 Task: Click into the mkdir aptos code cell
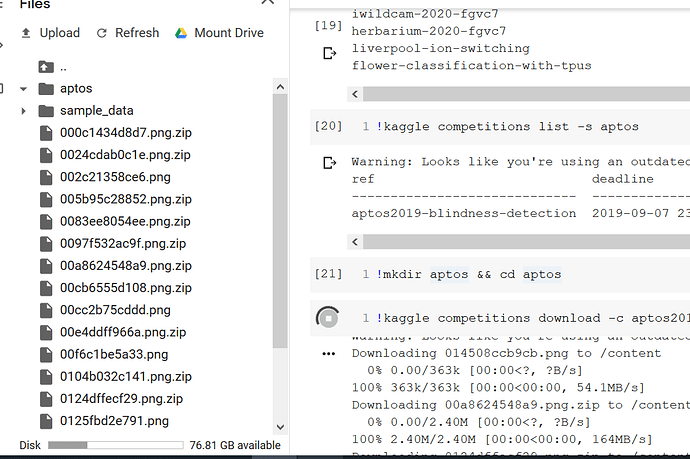(500, 274)
